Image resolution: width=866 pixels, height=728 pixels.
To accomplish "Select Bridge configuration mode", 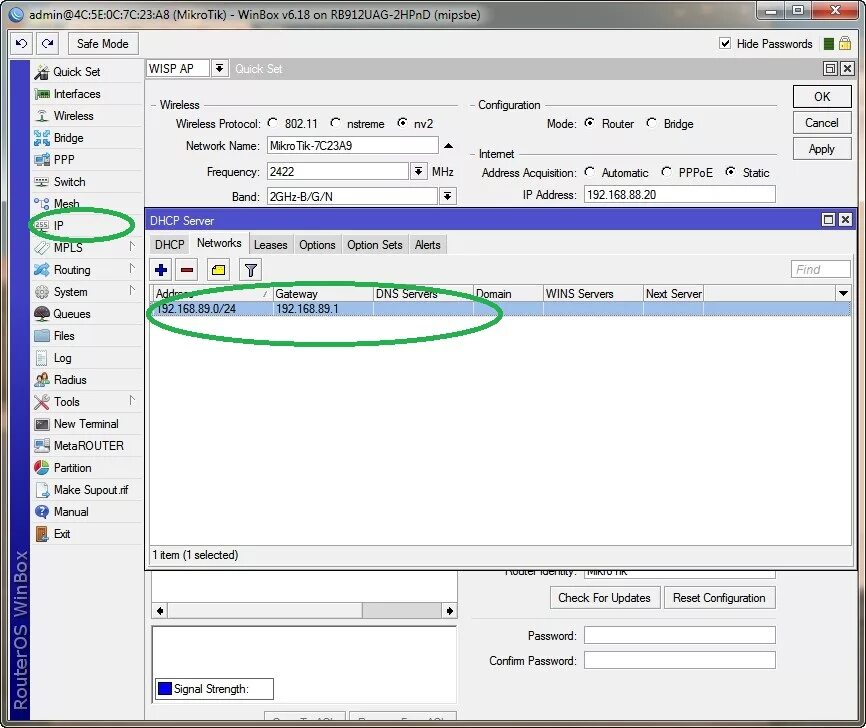I will (652, 123).
